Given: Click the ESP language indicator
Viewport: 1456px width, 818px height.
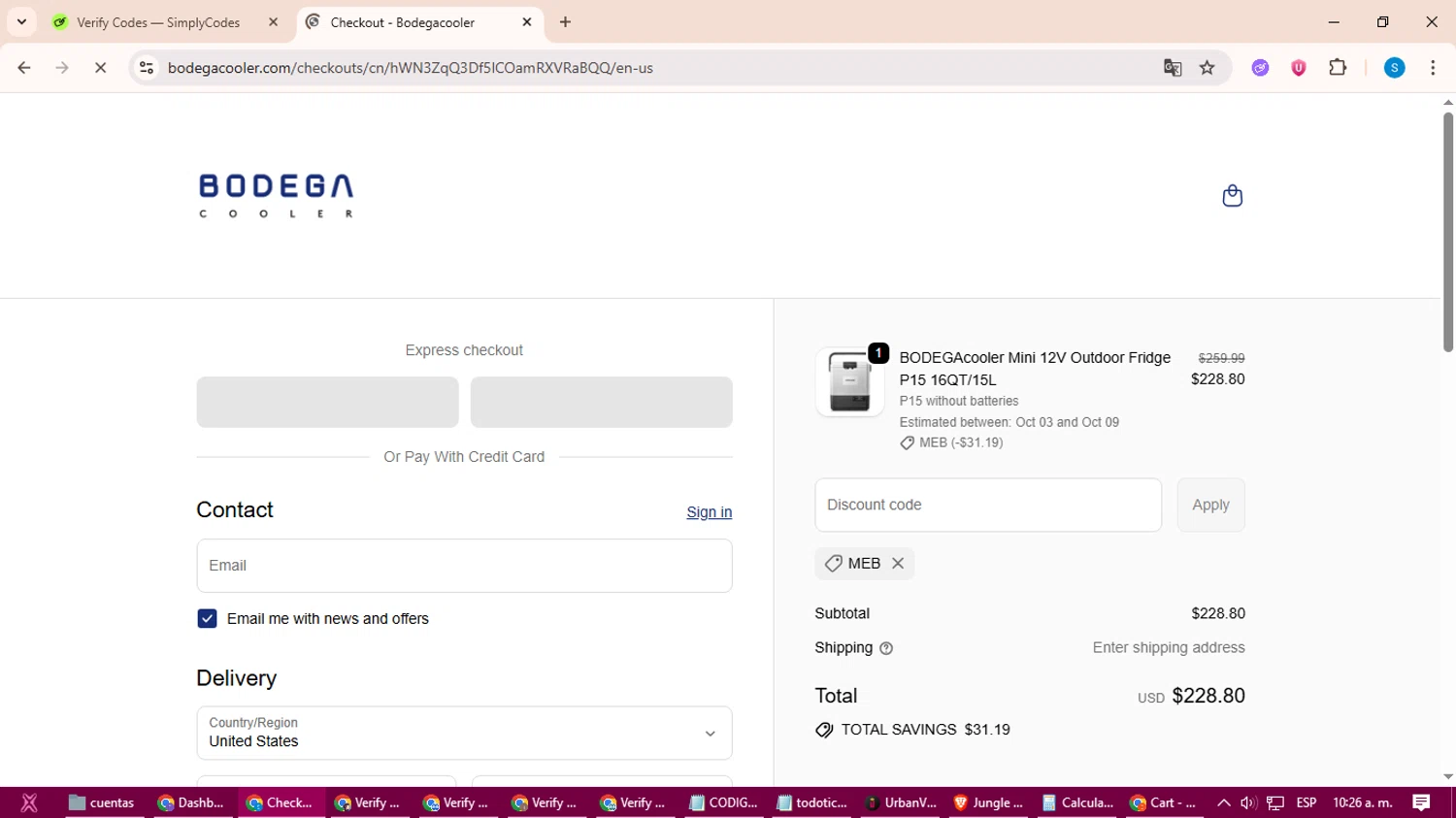Looking at the screenshot, I should pyautogui.click(x=1307, y=802).
